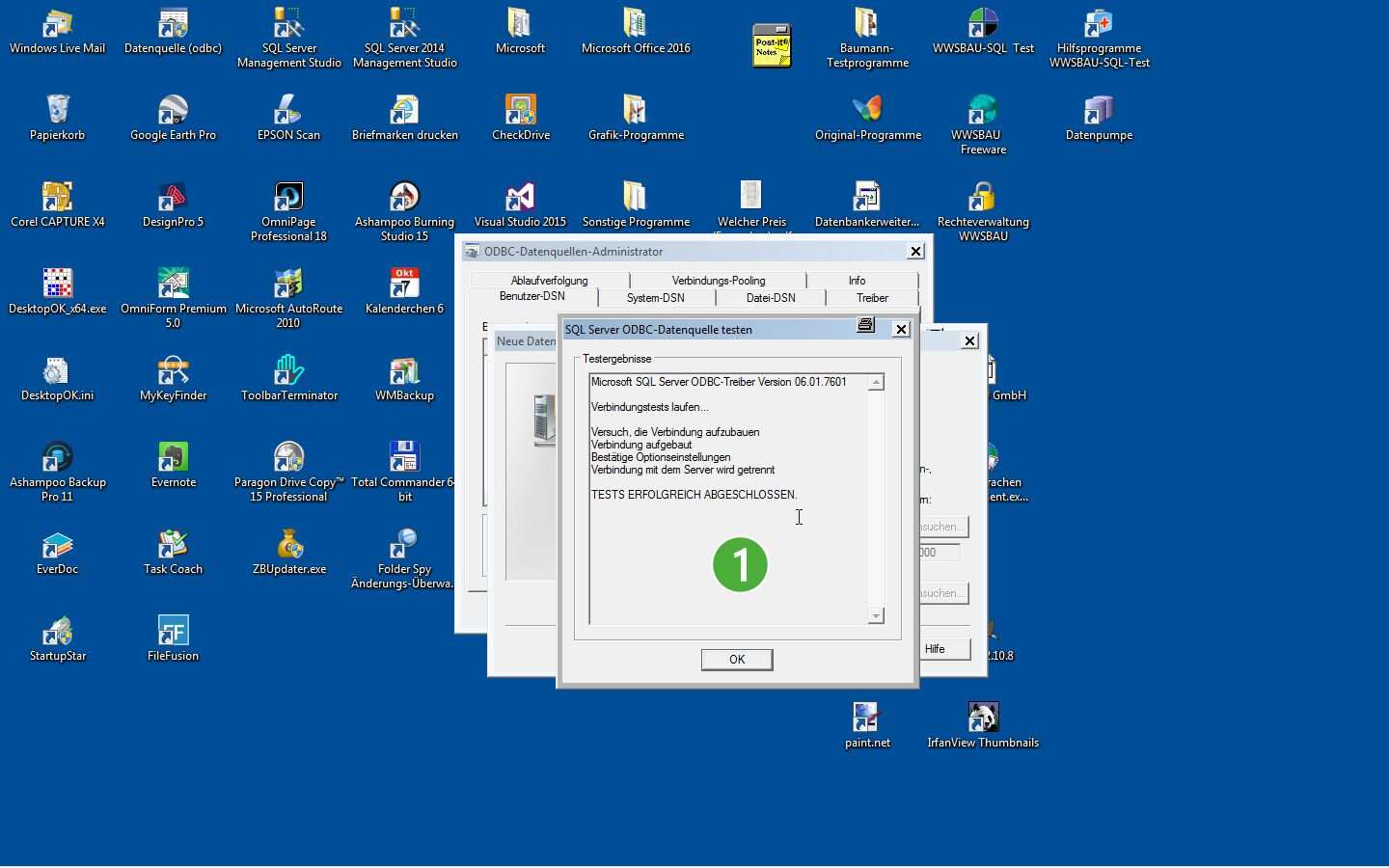
Task: Launch Evernote desktop icon
Action: point(174,466)
